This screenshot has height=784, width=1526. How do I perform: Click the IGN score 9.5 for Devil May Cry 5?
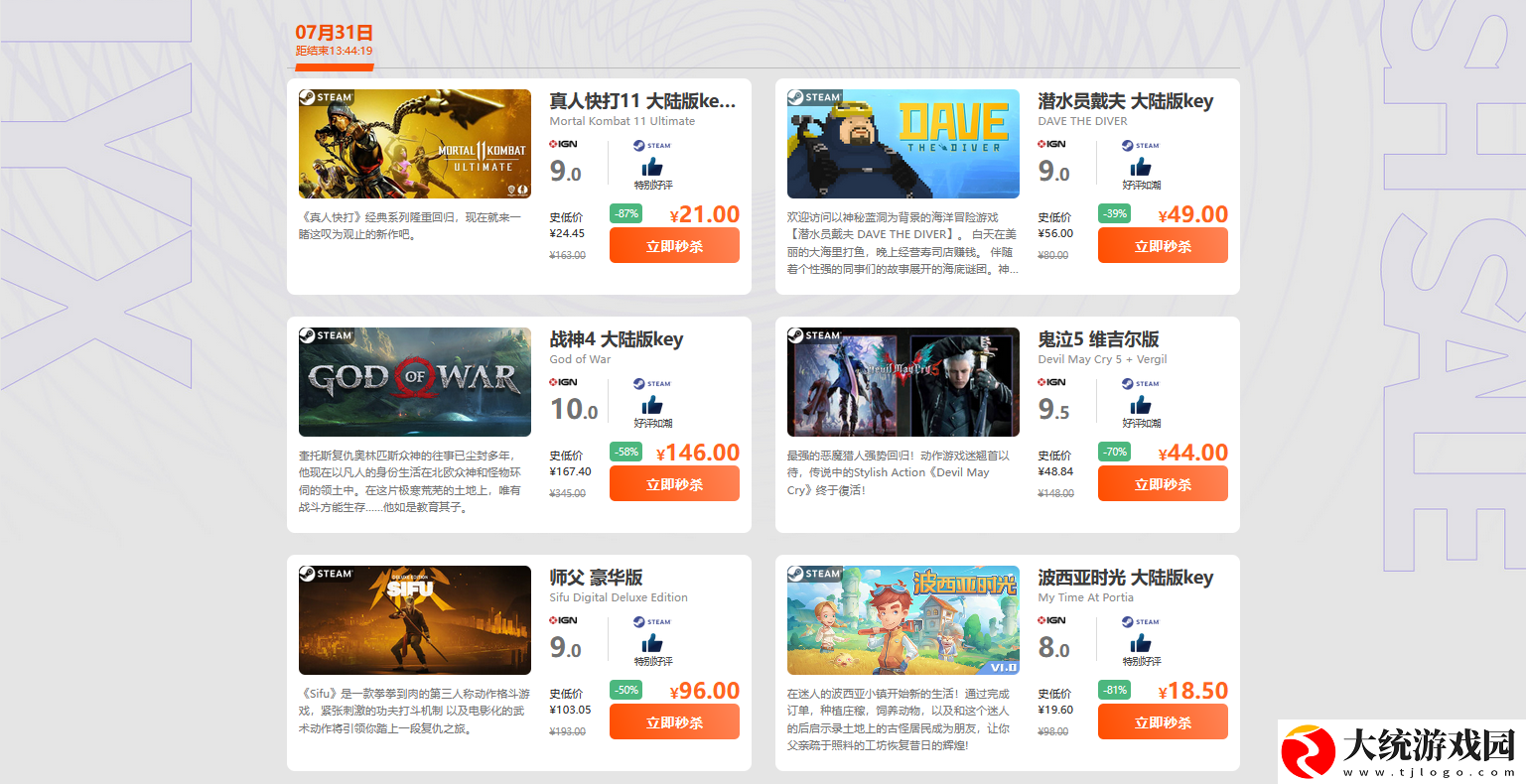tap(1054, 409)
